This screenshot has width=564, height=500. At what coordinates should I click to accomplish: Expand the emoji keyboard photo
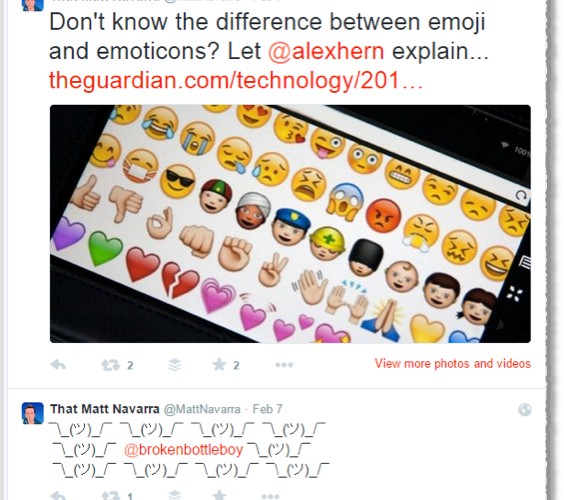pos(290,224)
